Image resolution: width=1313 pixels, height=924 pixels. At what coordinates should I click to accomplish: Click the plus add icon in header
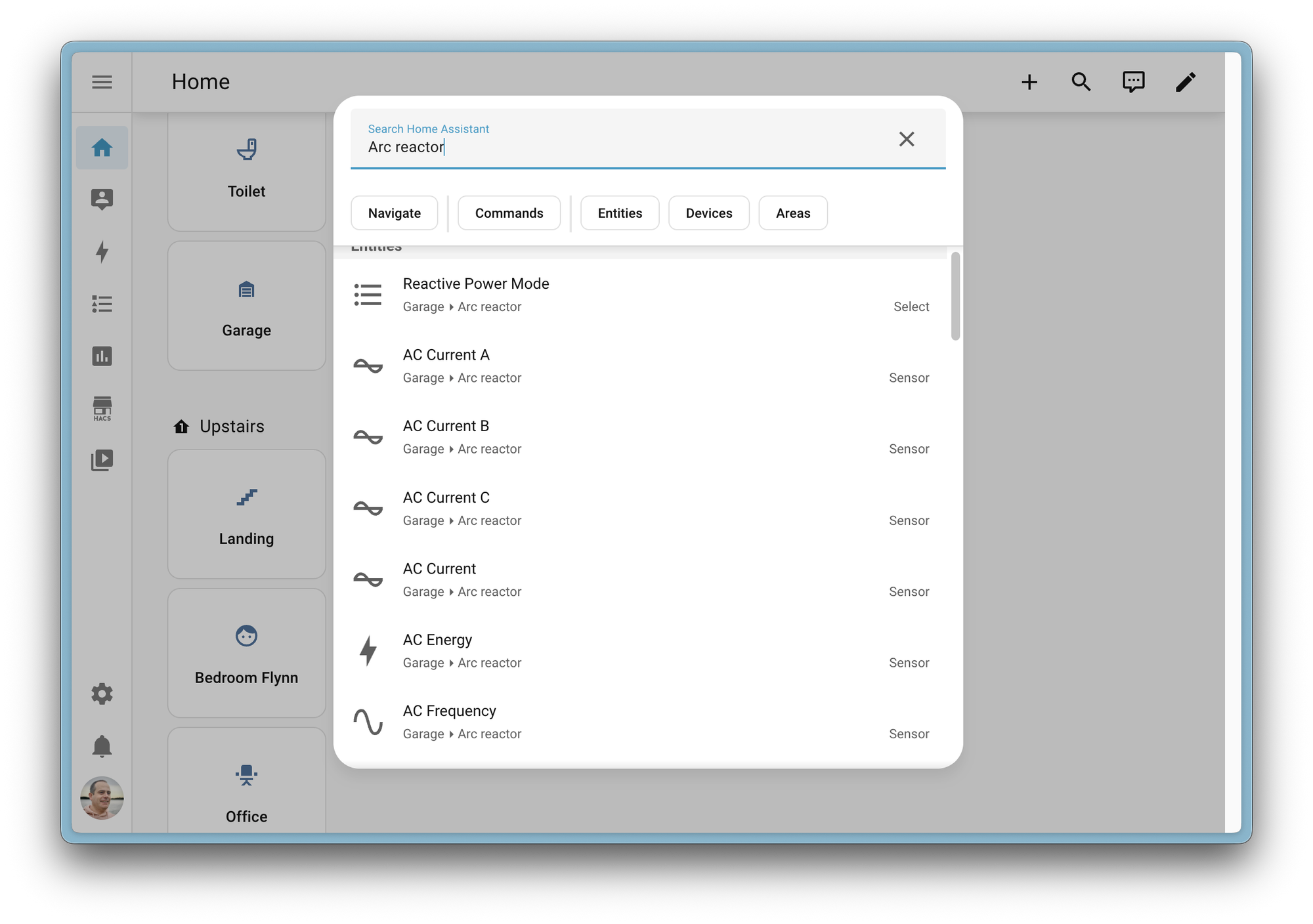(x=1029, y=82)
